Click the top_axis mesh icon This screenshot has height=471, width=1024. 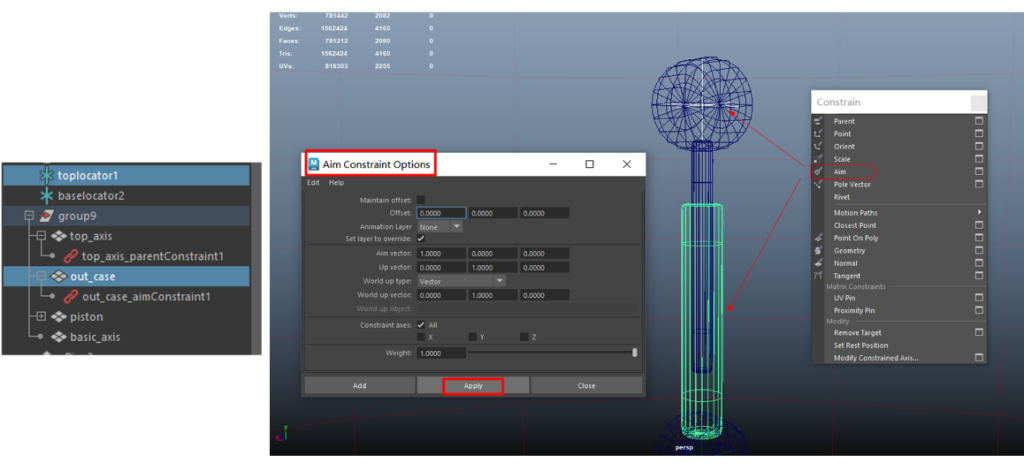tap(59, 236)
